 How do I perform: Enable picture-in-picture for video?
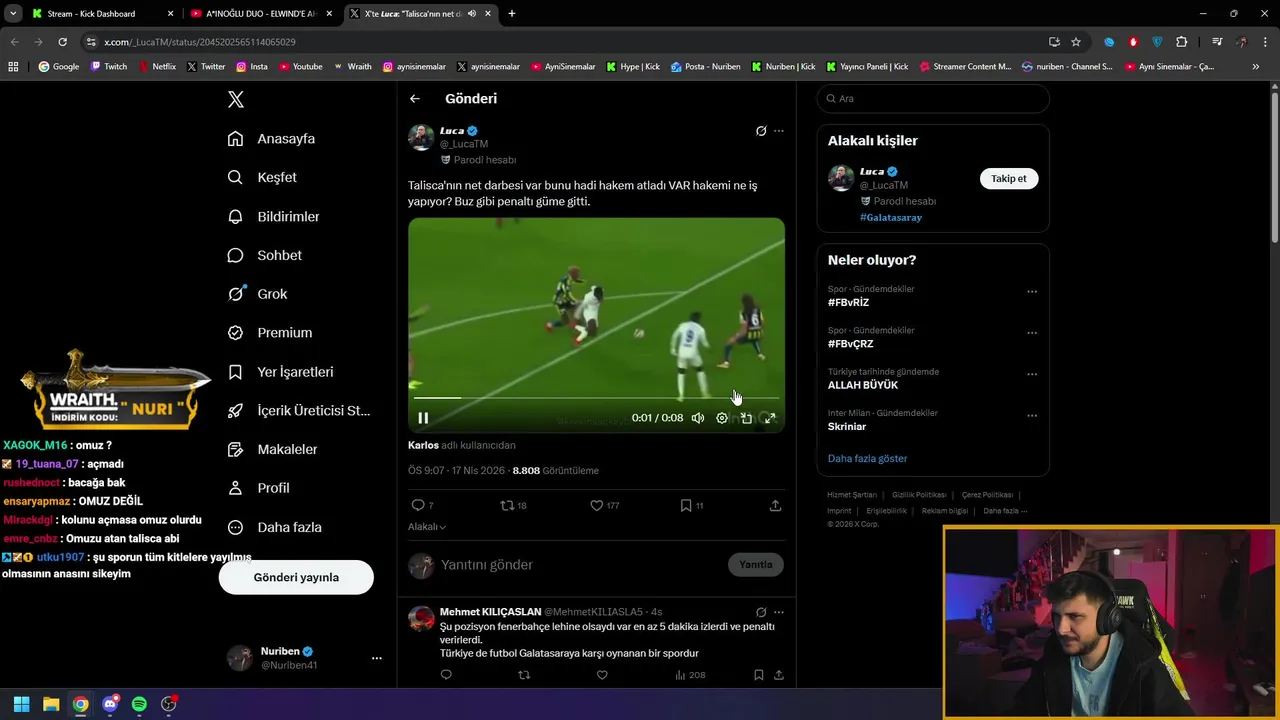click(746, 418)
